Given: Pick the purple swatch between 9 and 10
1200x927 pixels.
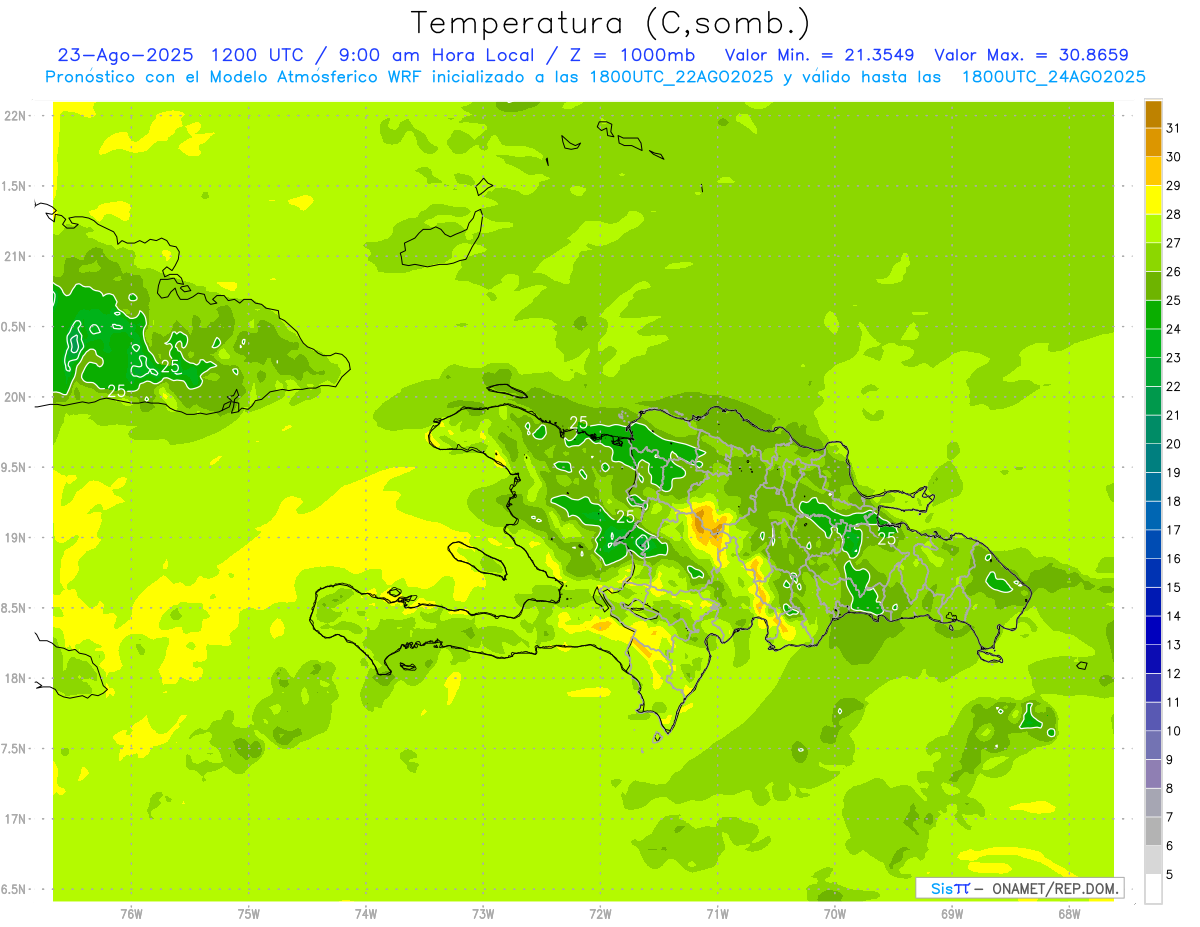Looking at the screenshot, I should pos(1153,746).
